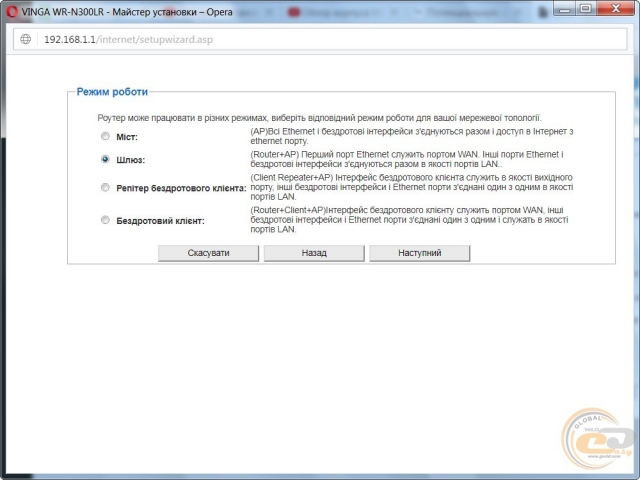Maximize the Opera window
The image size is (640, 480).
tap(586, 9)
